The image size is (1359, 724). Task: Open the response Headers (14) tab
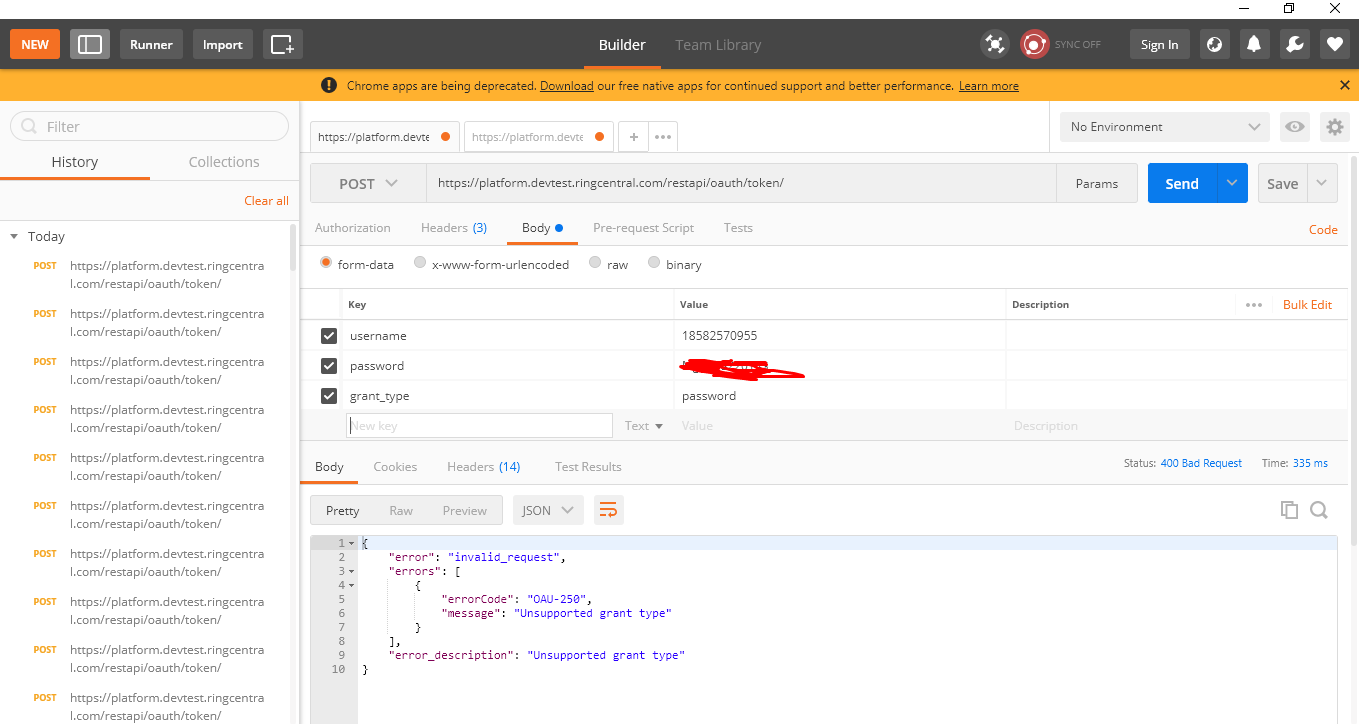(x=484, y=467)
